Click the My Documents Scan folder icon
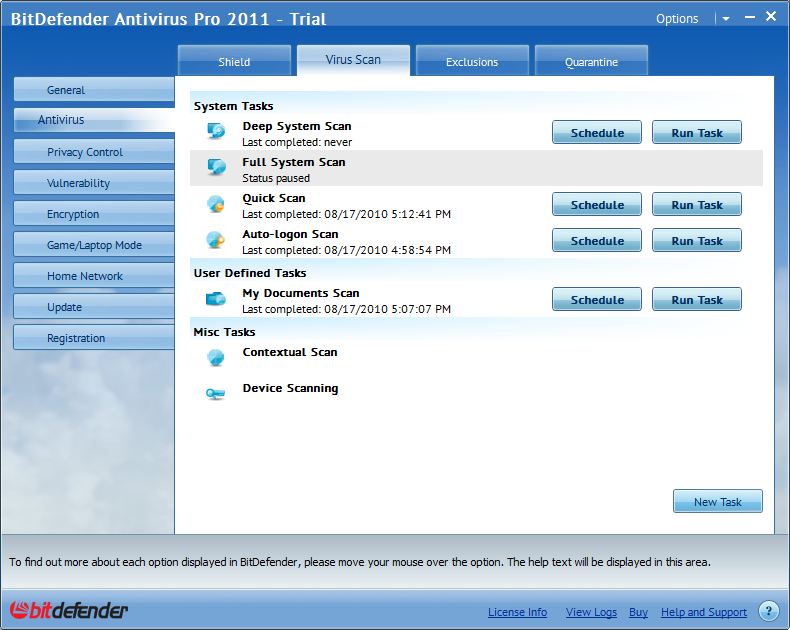 coord(216,299)
